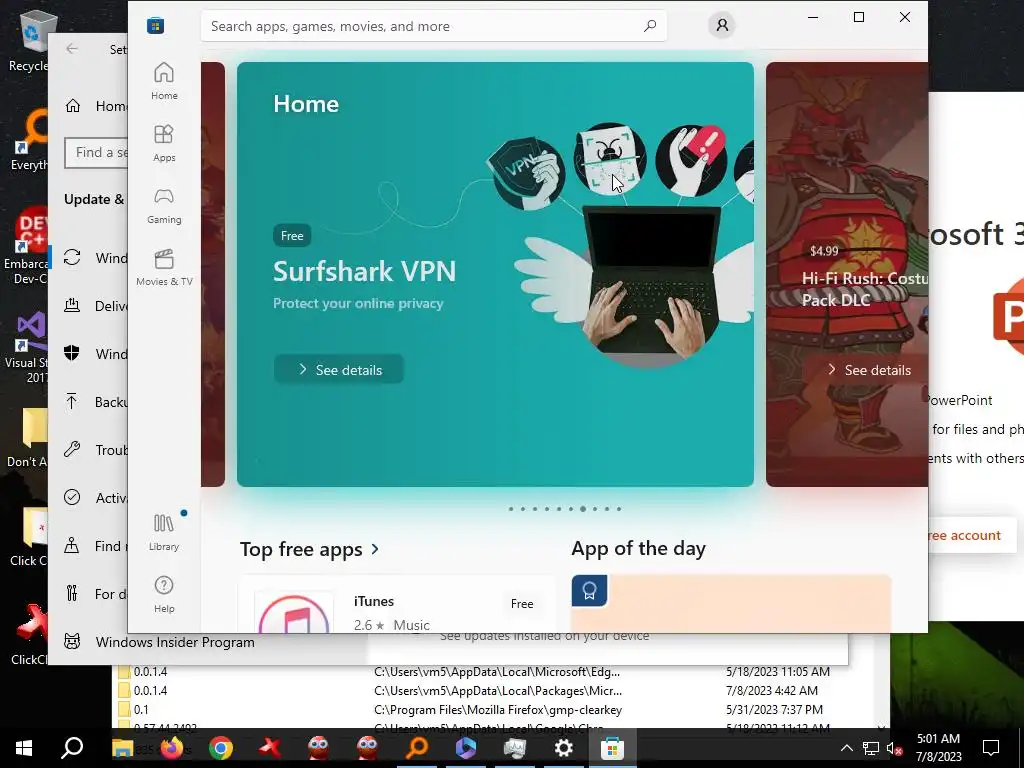The height and width of the screenshot is (768, 1024).
Task: Click Microsoft Store icon on the taskbar
Action: [x=612, y=748]
